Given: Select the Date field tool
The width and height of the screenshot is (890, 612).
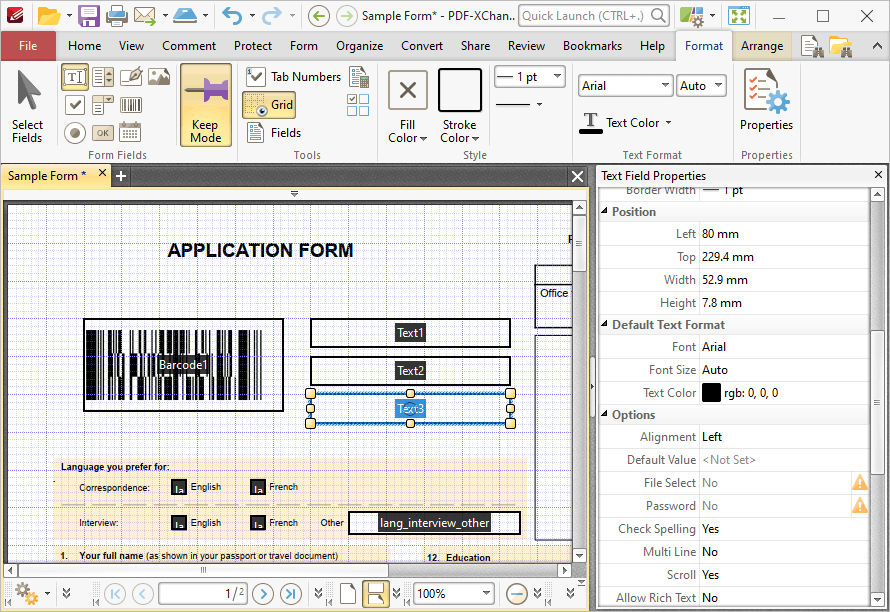Looking at the screenshot, I should click(x=131, y=133).
